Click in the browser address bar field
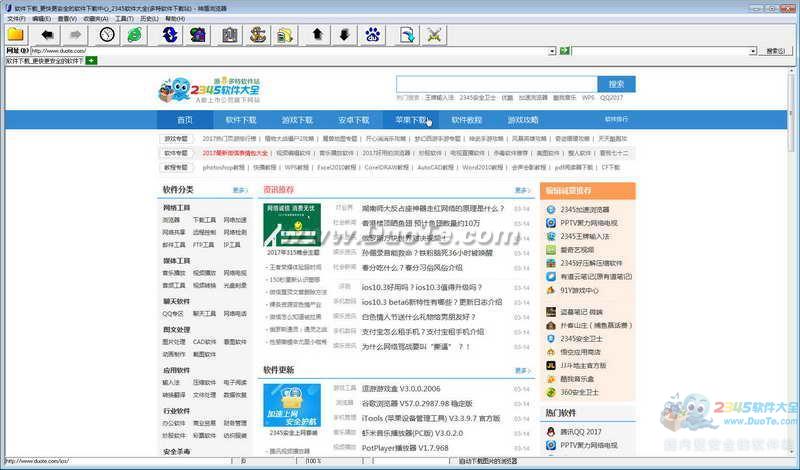 pos(290,51)
